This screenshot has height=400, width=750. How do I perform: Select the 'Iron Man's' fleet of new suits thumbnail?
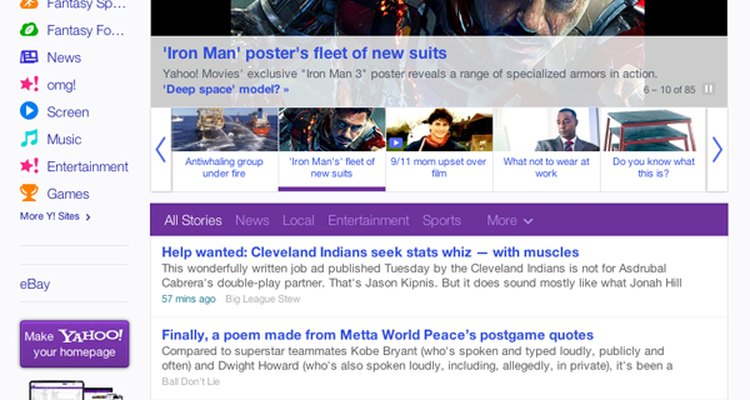coord(331,149)
